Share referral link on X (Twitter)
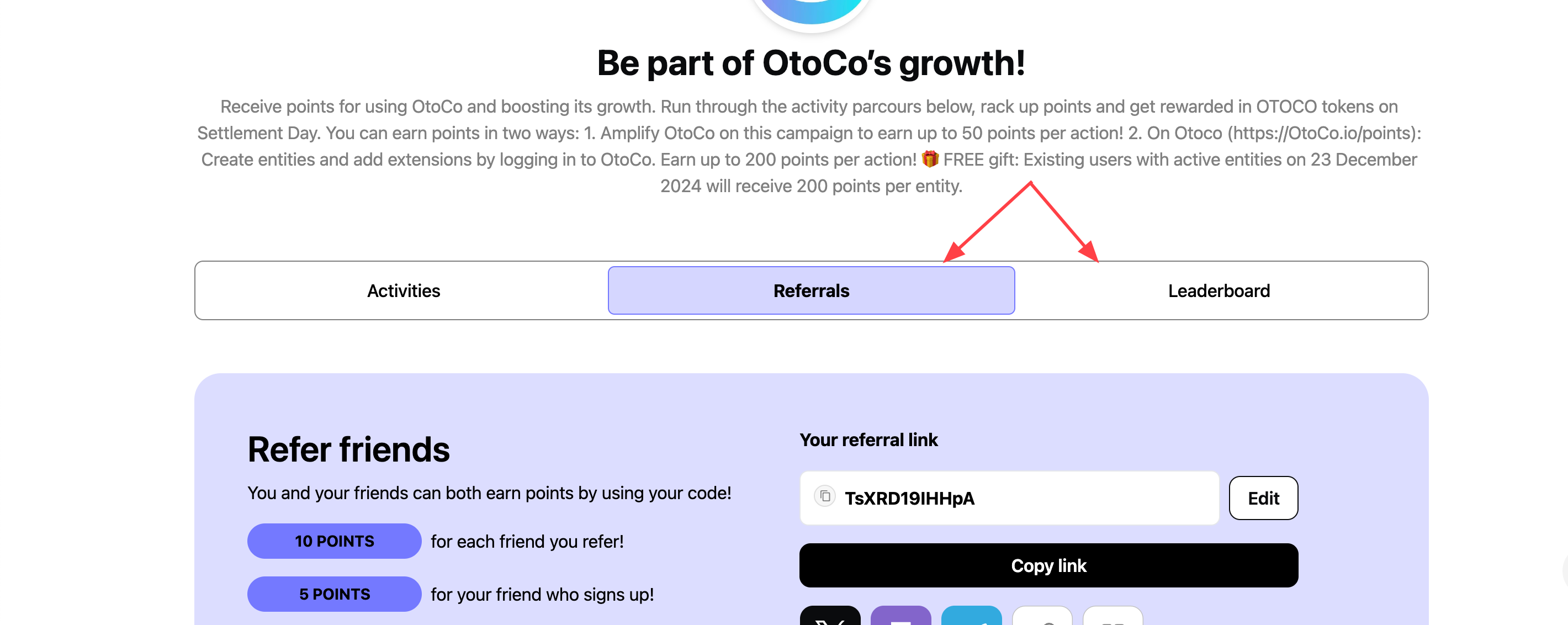The height and width of the screenshot is (625, 1568). (x=830, y=617)
